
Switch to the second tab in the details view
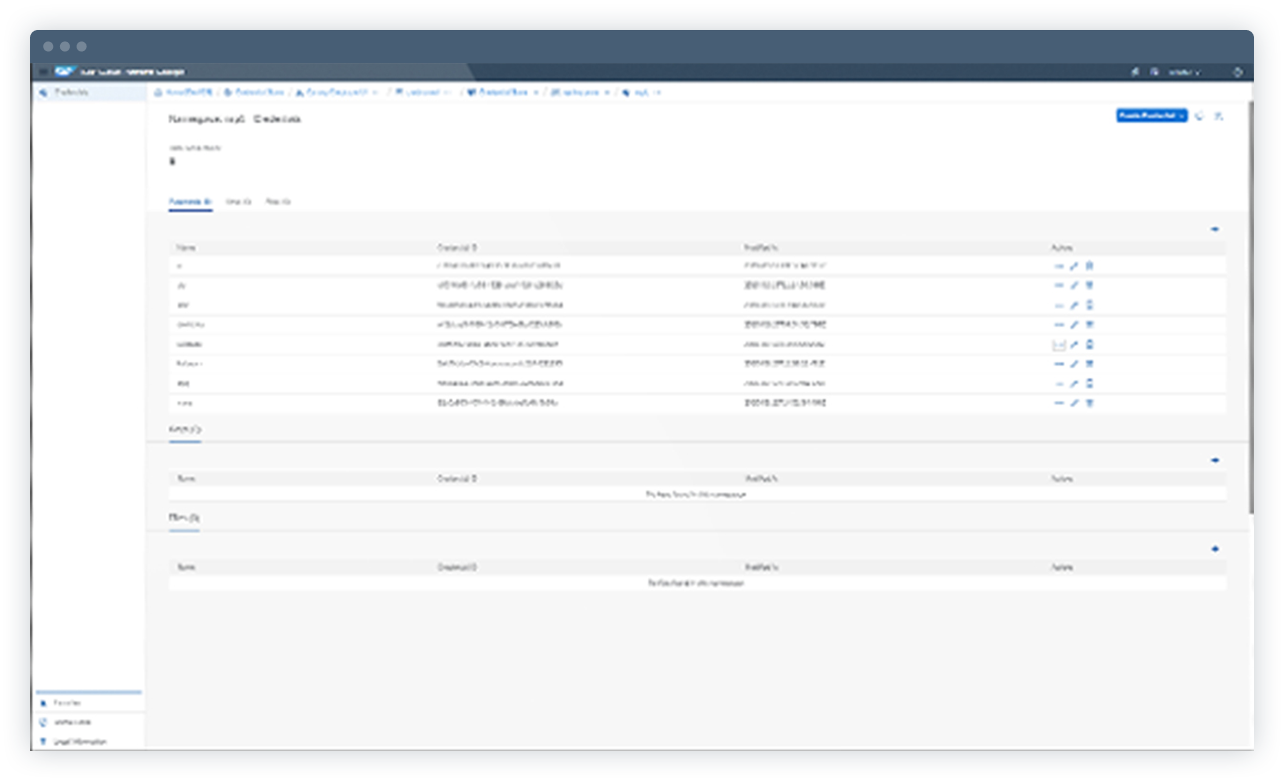pyautogui.click(x=237, y=200)
